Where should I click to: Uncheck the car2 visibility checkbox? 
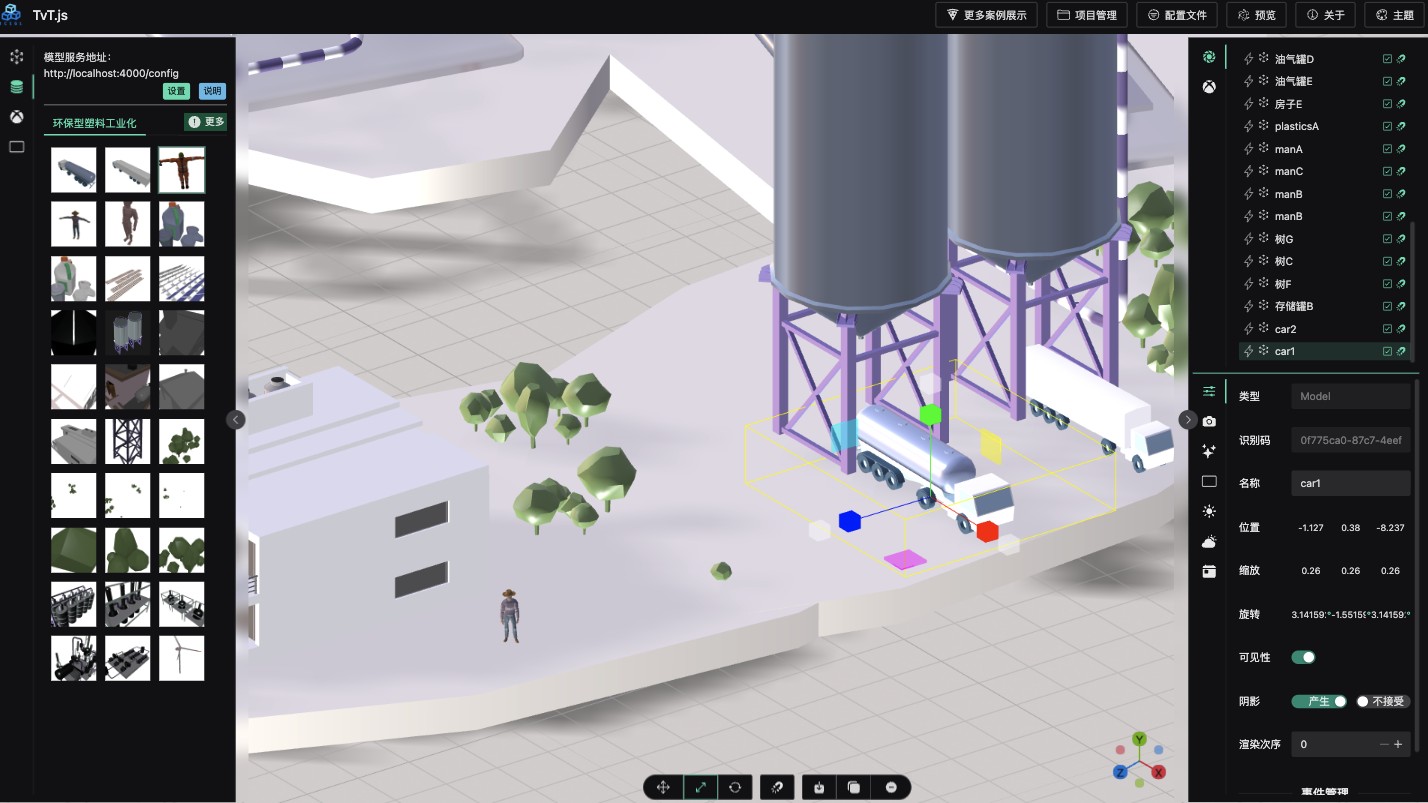coord(1387,329)
